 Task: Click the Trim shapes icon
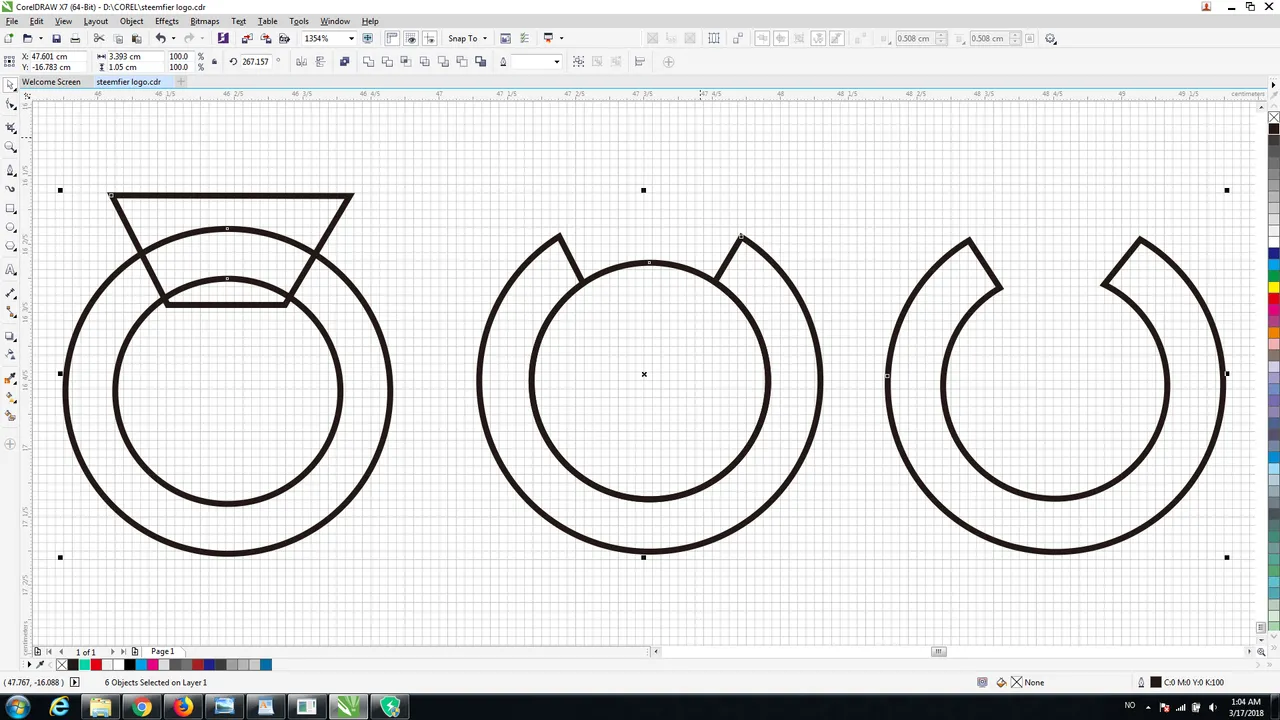coord(387,61)
